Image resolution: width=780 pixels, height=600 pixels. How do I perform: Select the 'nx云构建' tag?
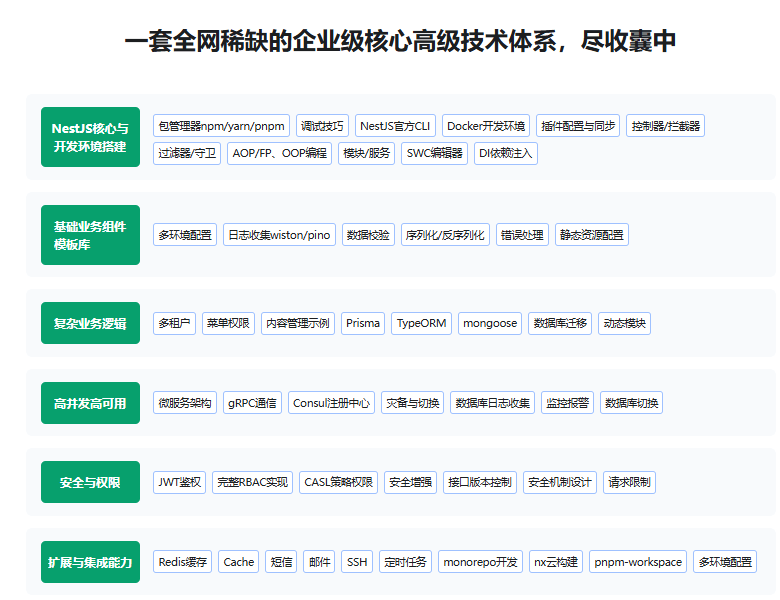(556, 562)
